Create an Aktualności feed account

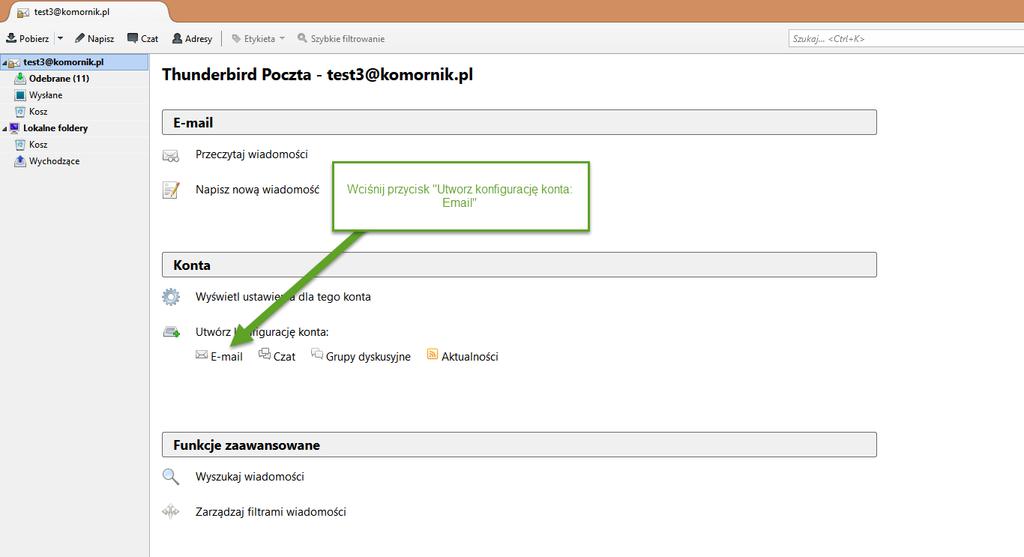tap(470, 357)
